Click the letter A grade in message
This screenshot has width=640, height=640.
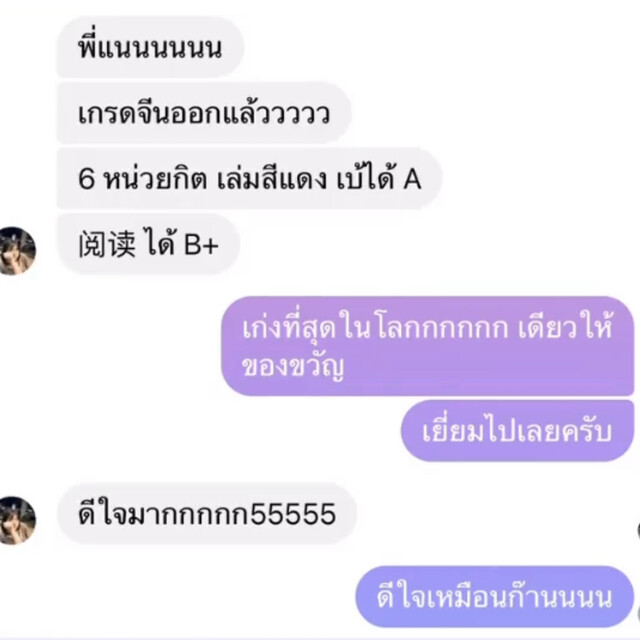click(x=412, y=179)
